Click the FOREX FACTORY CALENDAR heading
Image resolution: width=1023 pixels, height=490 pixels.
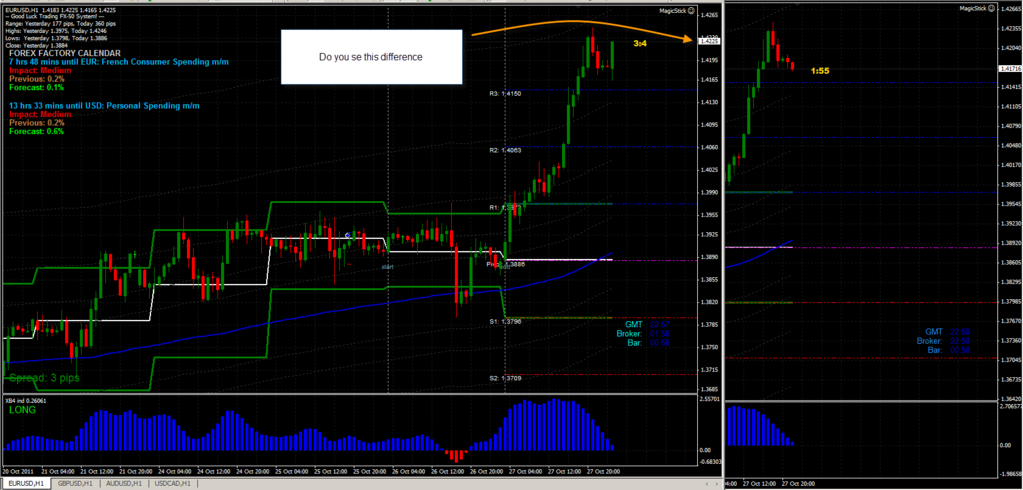click(65, 53)
